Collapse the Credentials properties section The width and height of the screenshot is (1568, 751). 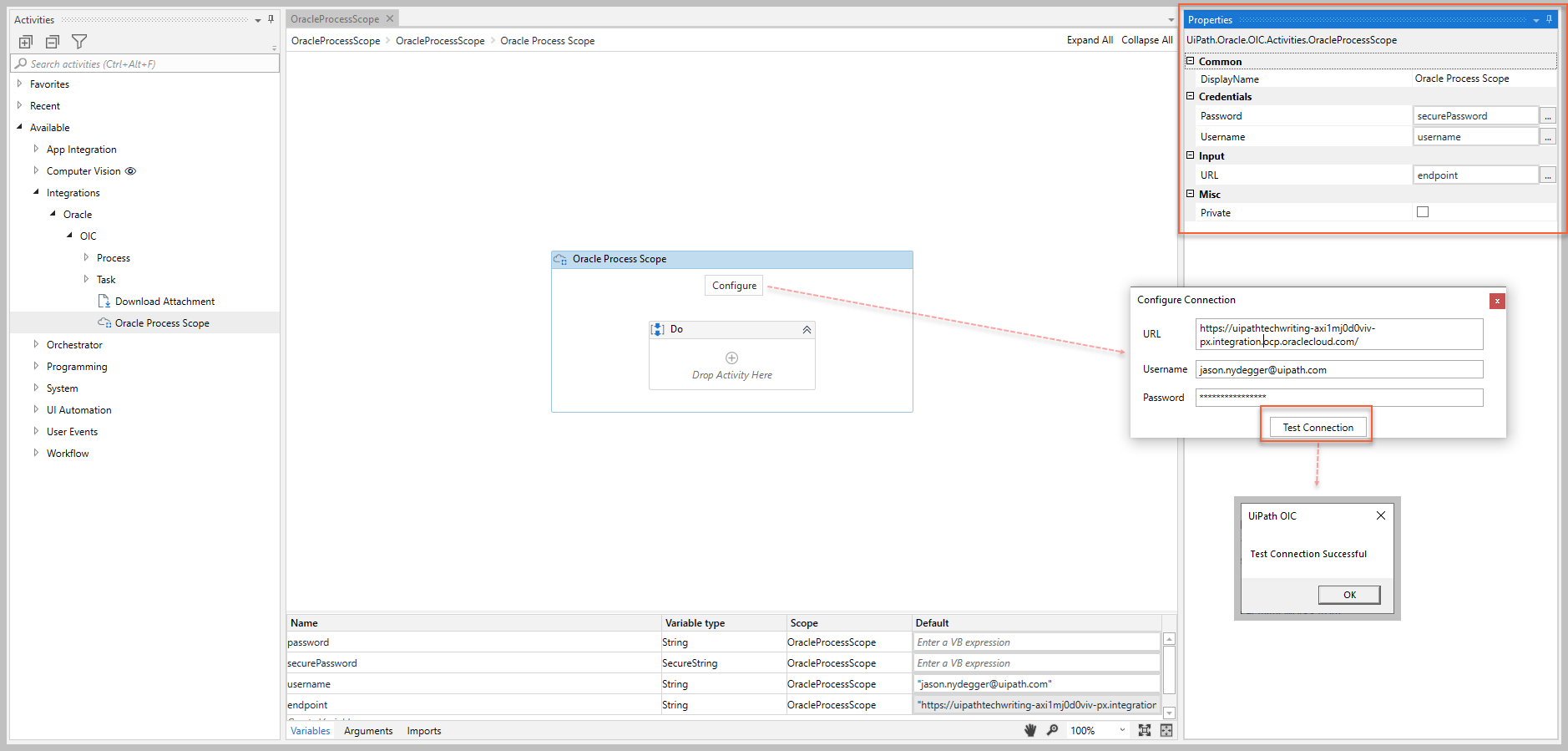pos(1191,96)
